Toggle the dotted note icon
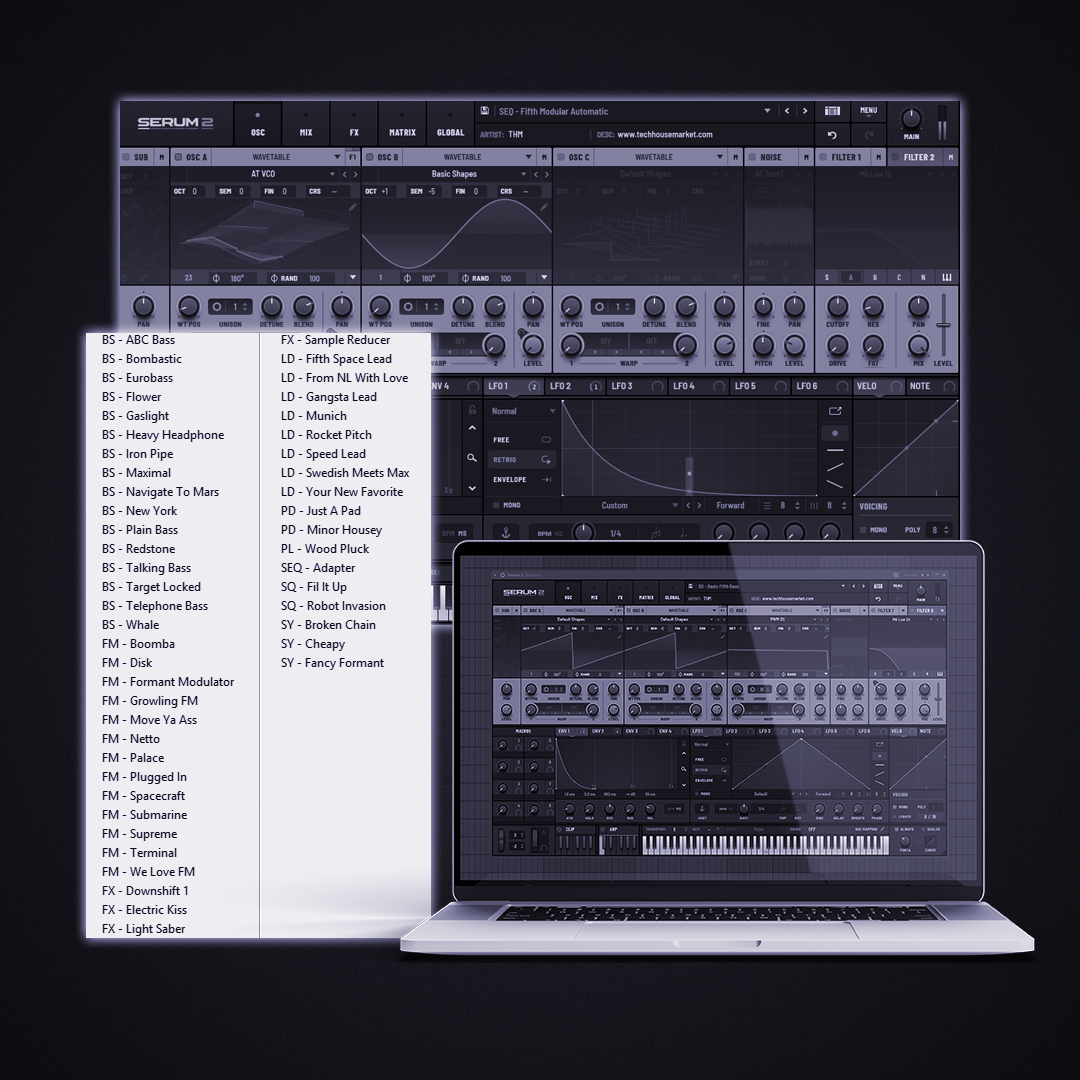 point(683,533)
